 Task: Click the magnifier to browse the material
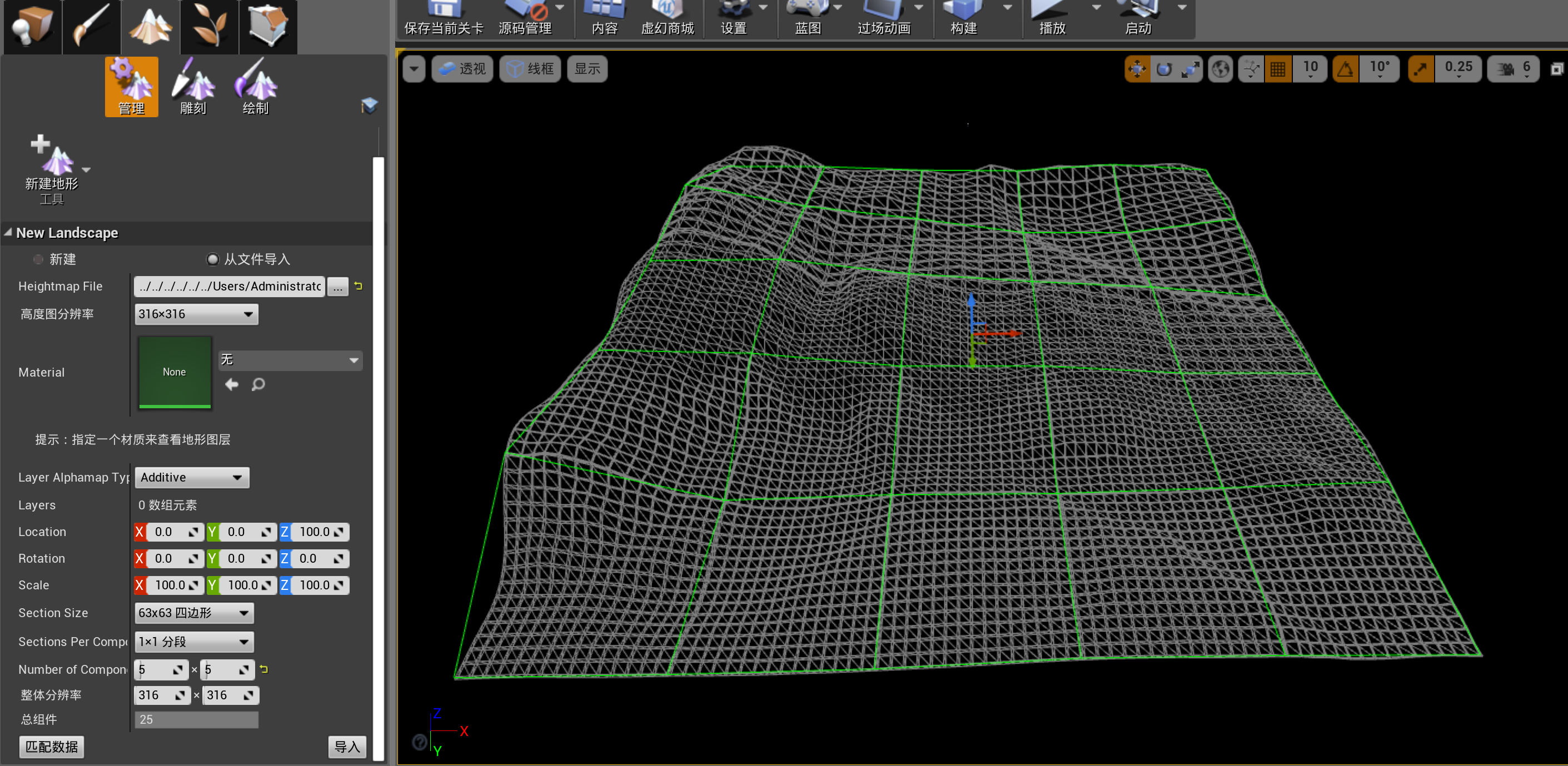point(258,384)
